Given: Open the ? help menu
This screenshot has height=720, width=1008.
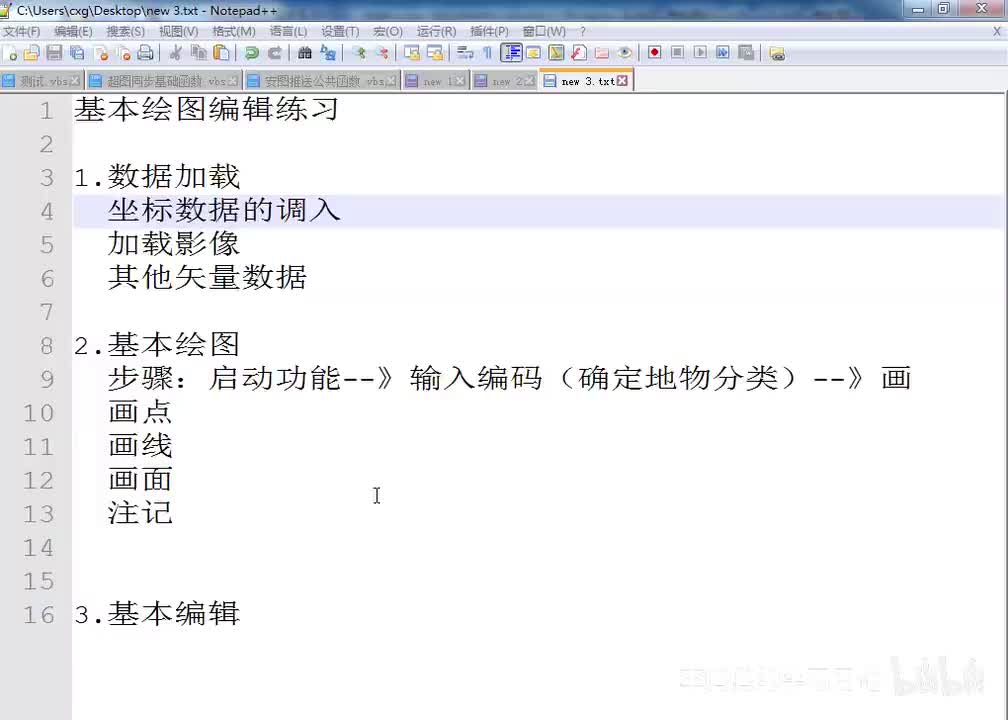Looking at the screenshot, I should pyautogui.click(x=582, y=32).
